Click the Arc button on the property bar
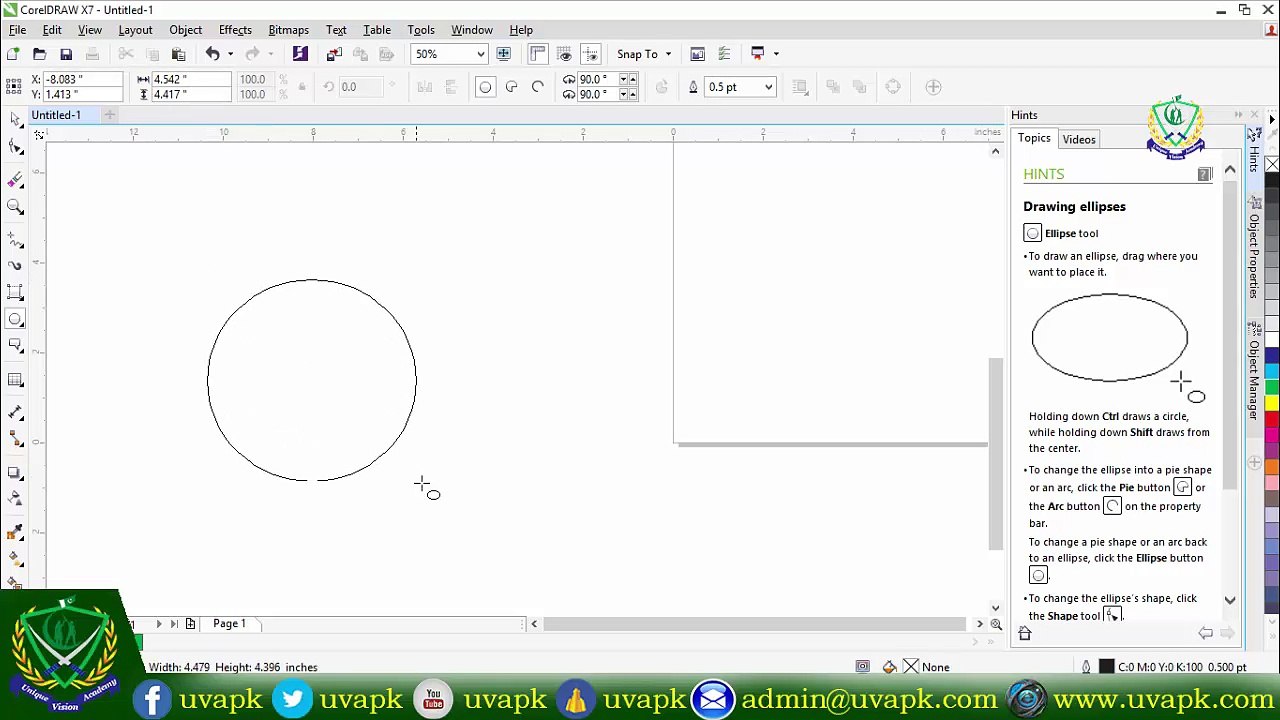The height and width of the screenshot is (720, 1280). point(537,87)
